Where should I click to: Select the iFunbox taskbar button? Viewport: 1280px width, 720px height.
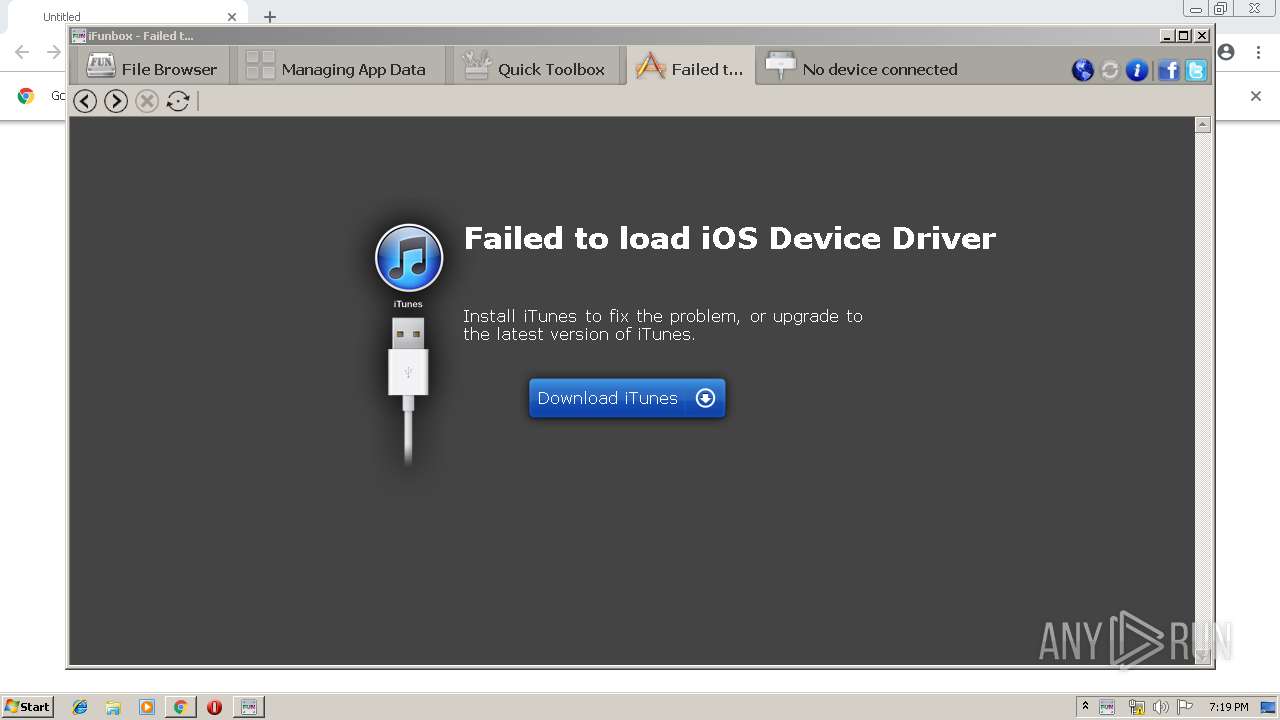249,707
